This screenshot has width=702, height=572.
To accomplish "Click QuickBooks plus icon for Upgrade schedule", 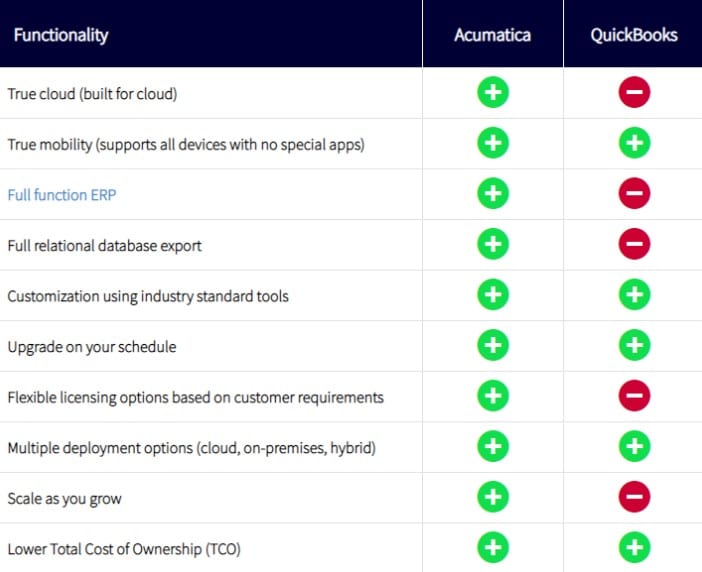I will coord(634,346).
